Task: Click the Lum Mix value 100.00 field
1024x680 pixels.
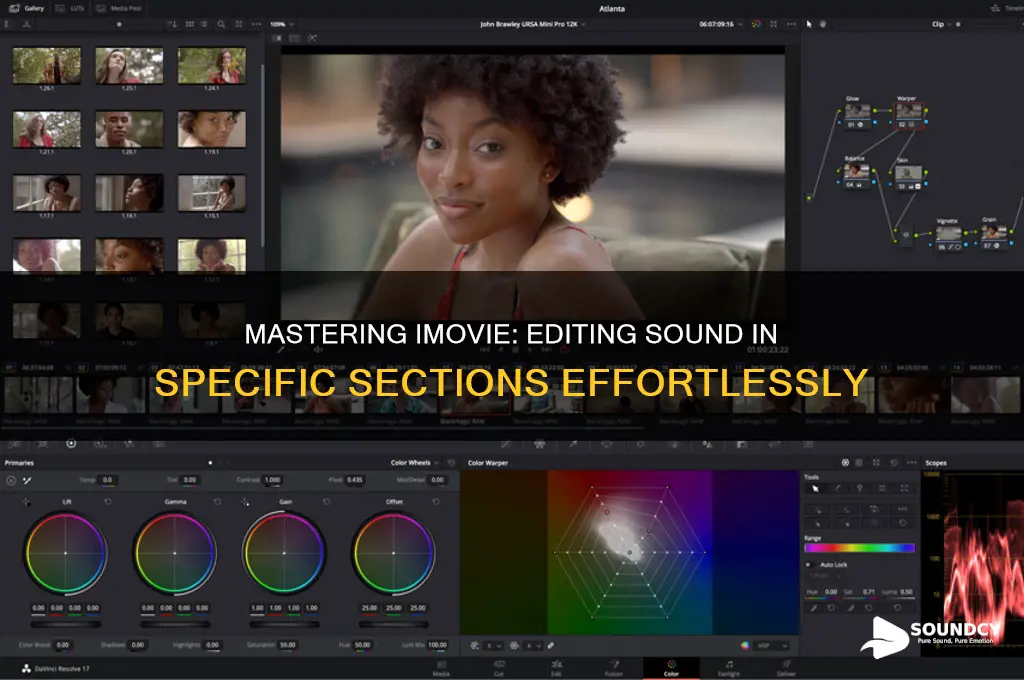Action: click(x=437, y=645)
